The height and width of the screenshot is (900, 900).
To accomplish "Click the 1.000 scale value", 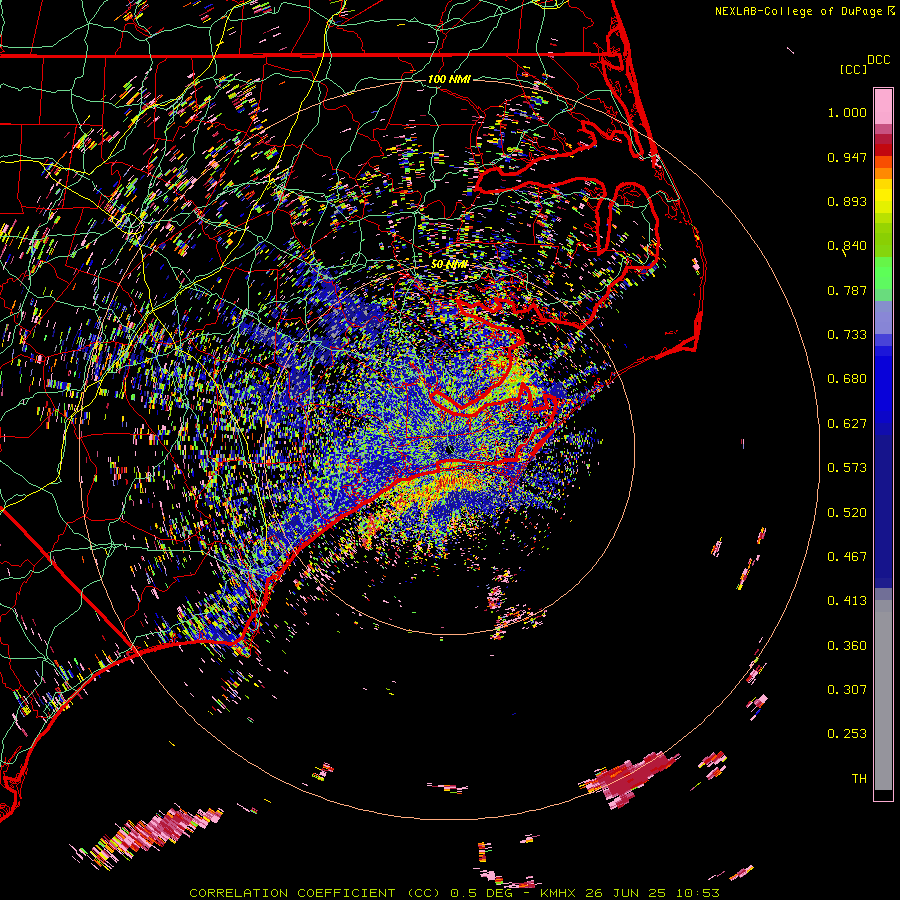I will click(x=847, y=112).
